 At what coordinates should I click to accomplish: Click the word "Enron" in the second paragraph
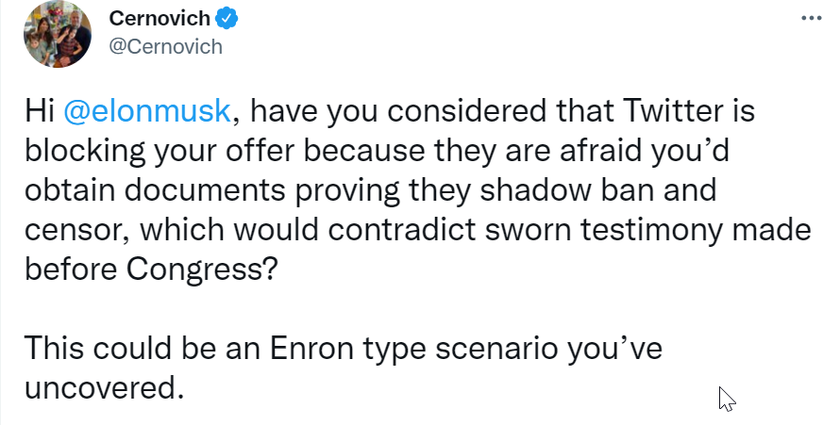coord(311,348)
